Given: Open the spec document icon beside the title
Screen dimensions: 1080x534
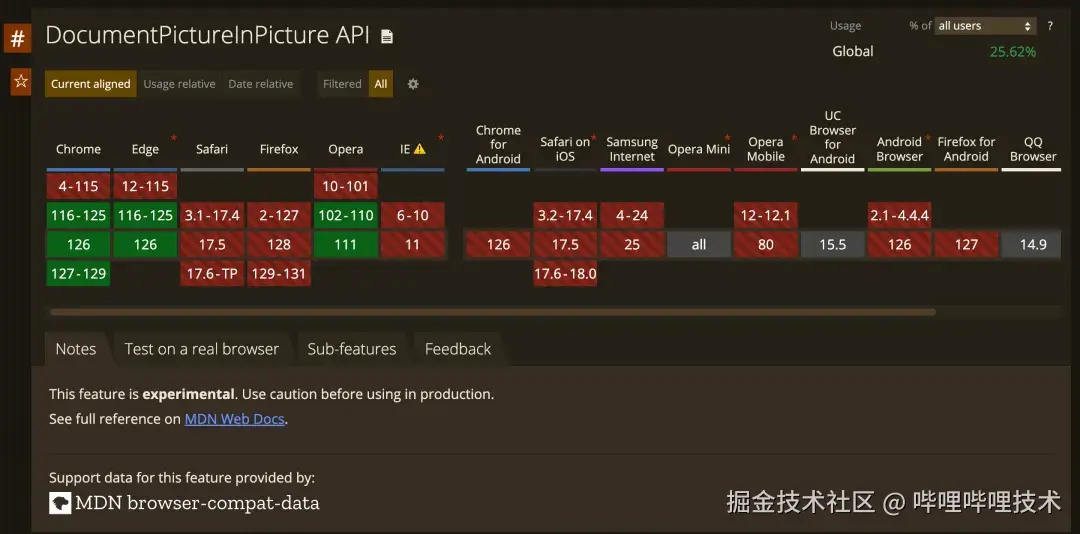Looking at the screenshot, I should click(387, 37).
